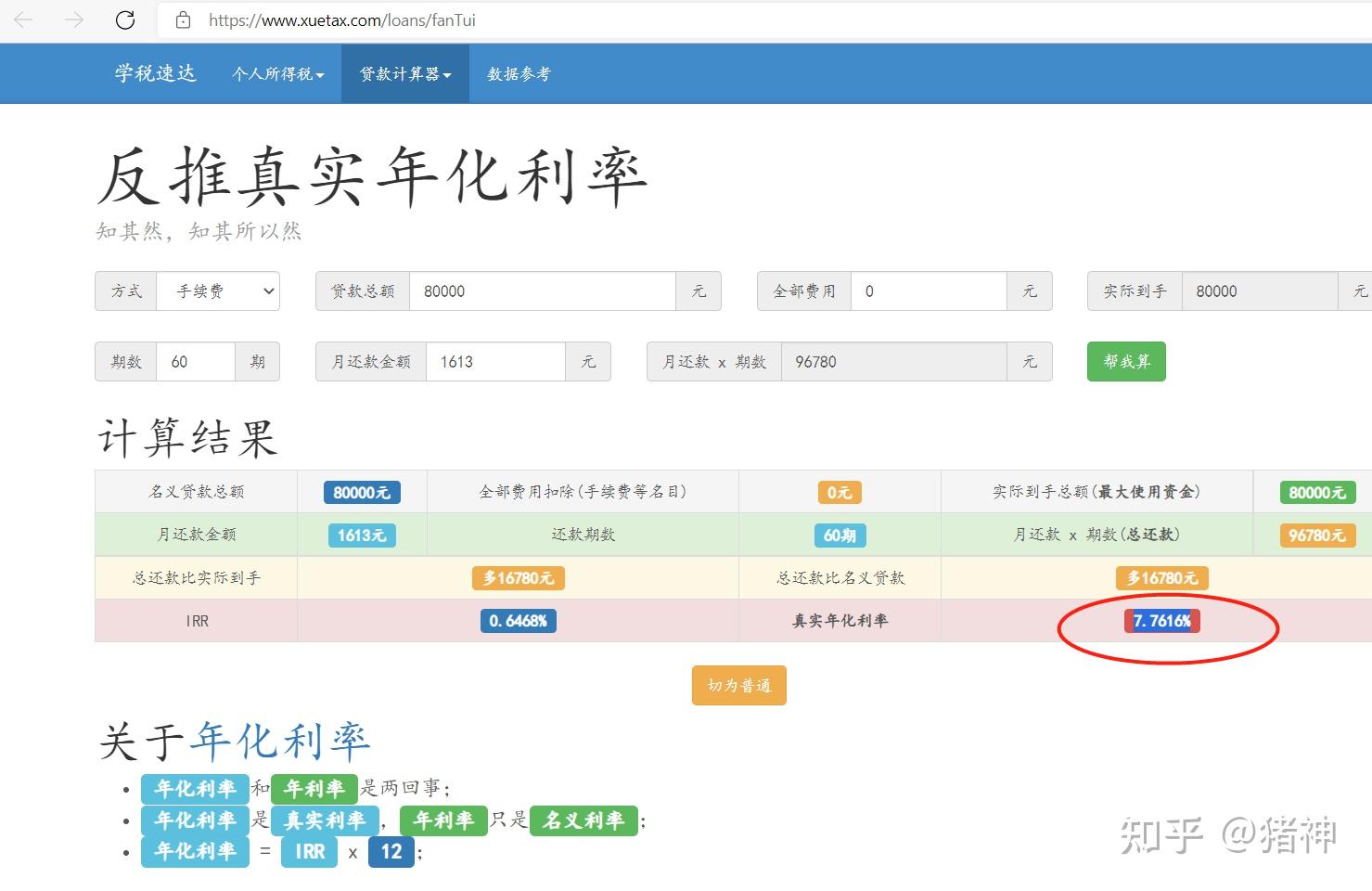Viewport: 1372px width, 891px height.
Task: Click the 年化利率 link in heading
Action: (x=281, y=741)
